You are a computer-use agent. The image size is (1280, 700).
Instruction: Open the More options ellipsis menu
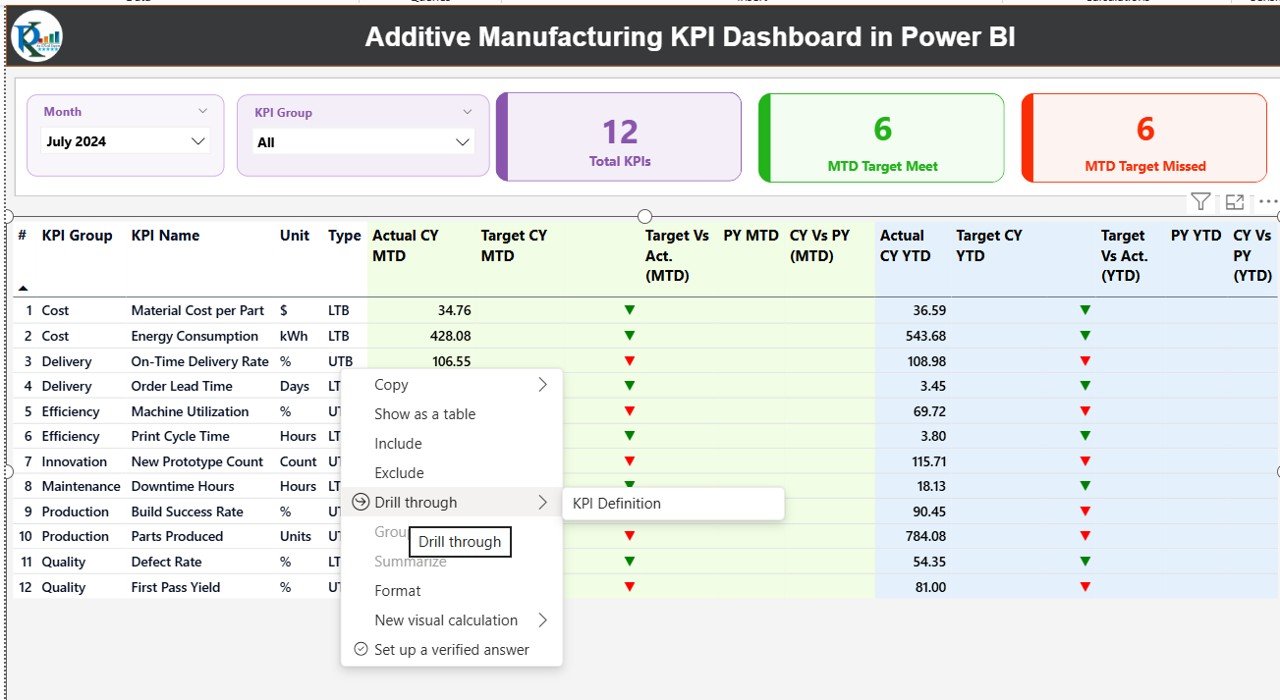[1266, 201]
